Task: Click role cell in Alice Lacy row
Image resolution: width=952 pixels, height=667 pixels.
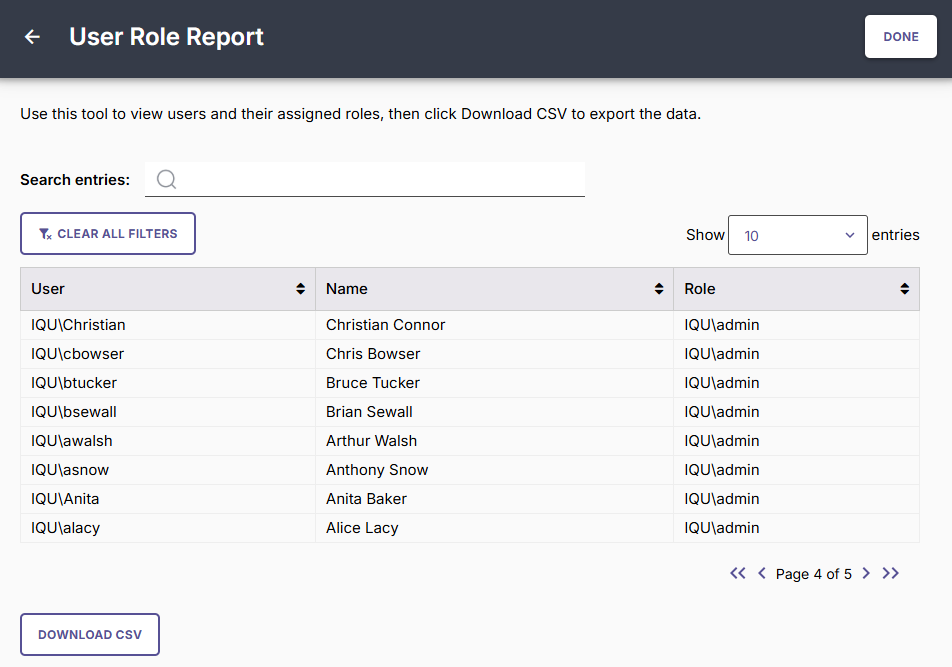Action: 797,528
